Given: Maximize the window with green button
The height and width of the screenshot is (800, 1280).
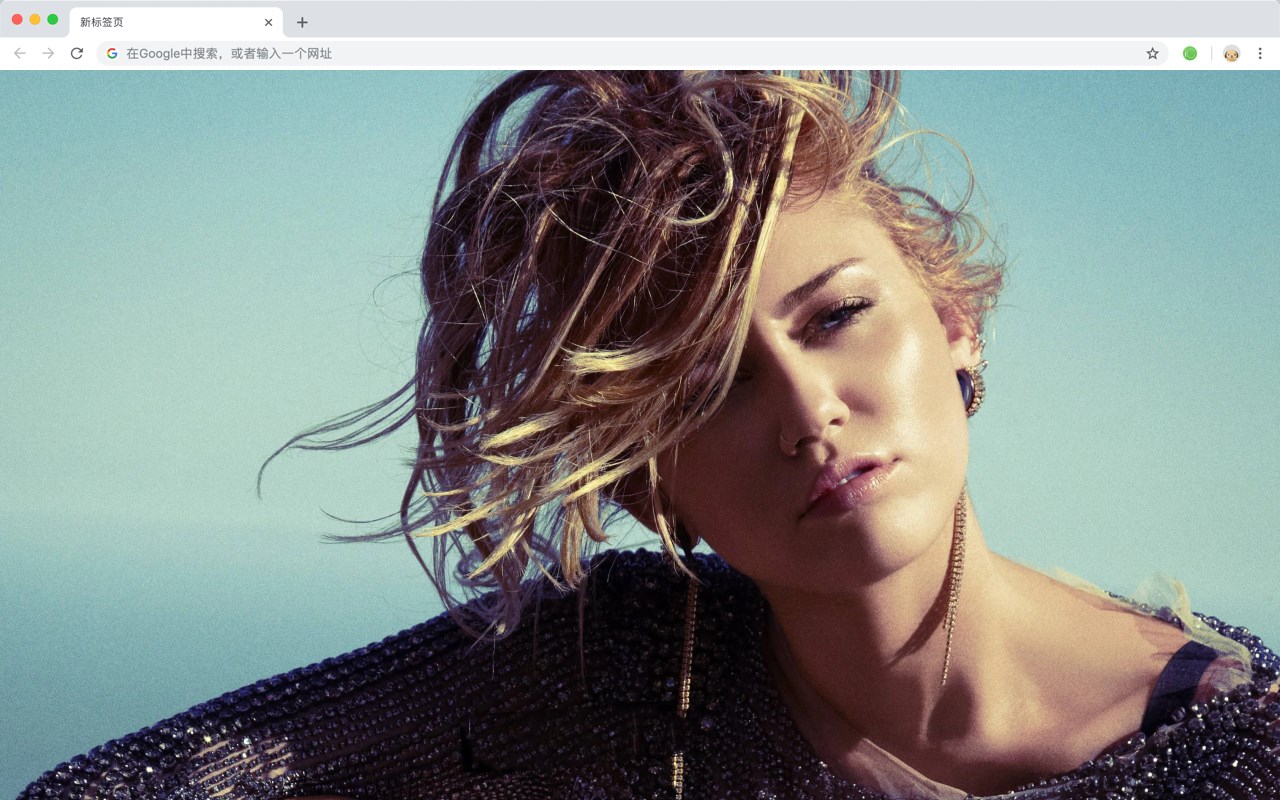Looking at the screenshot, I should click(53, 19).
